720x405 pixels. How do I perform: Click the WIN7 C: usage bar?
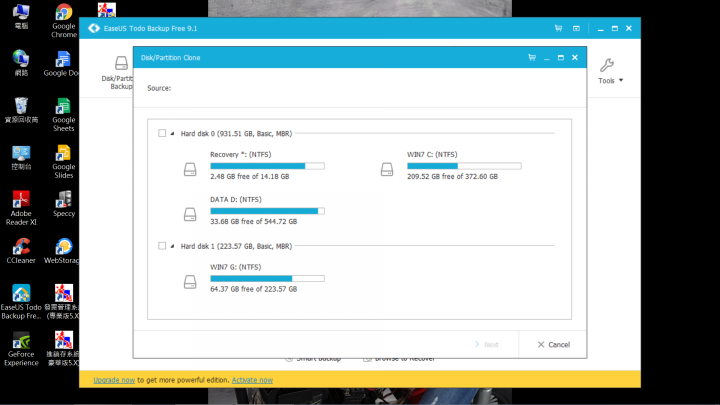(464, 166)
